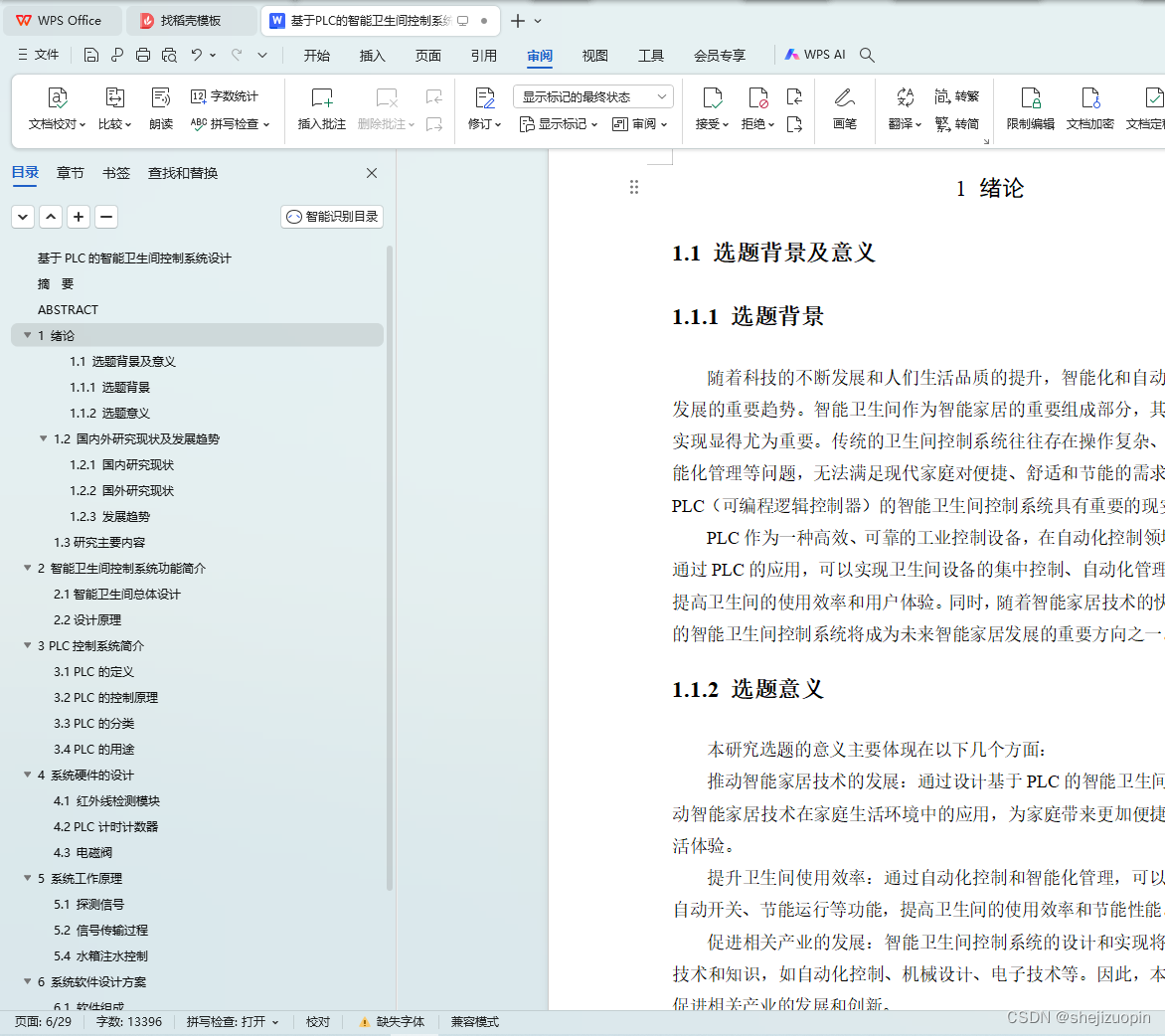Start 朗读 read aloud
The width and height of the screenshot is (1165, 1036).
coord(160,108)
